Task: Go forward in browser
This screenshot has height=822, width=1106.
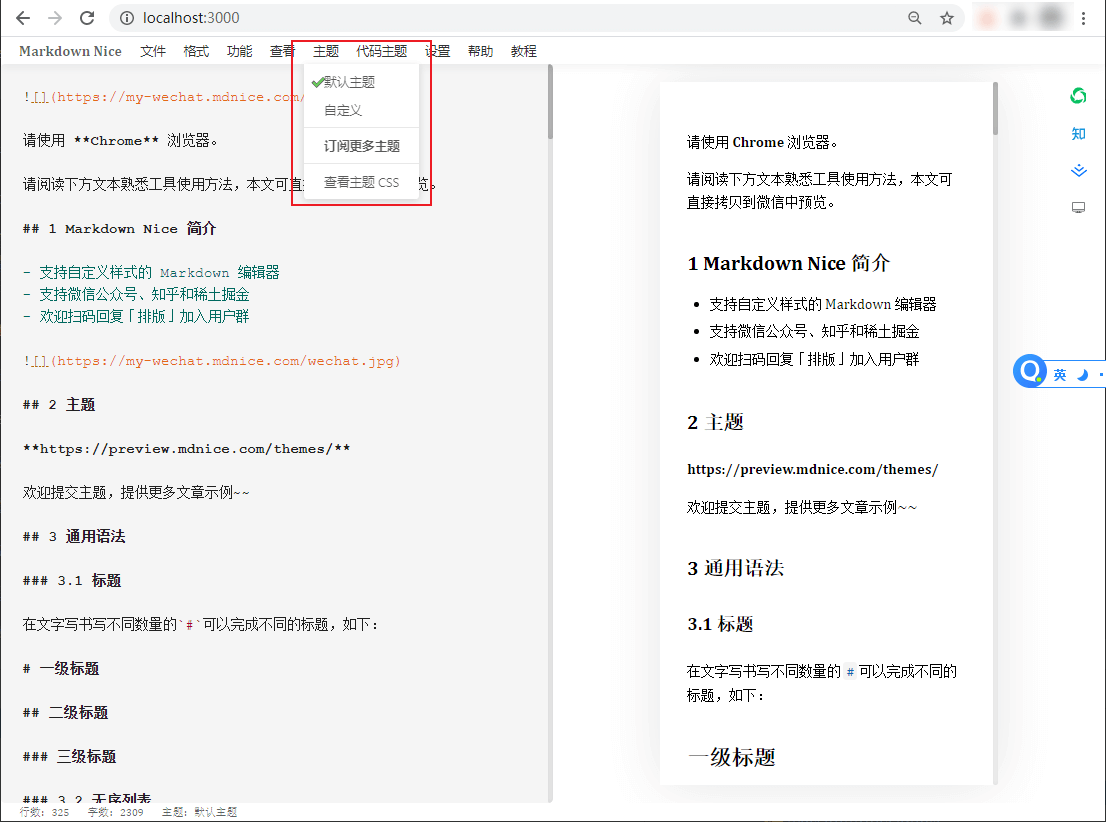Action: pyautogui.click(x=55, y=18)
